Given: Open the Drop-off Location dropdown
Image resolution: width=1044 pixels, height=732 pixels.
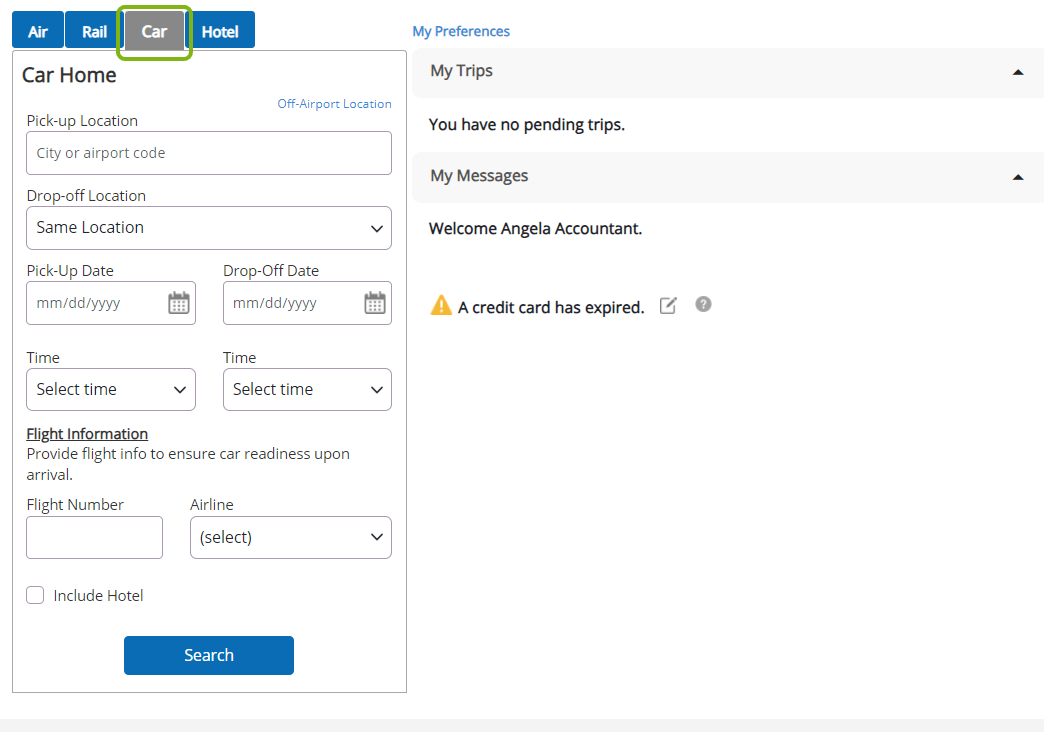Looking at the screenshot, I should 208,228.
